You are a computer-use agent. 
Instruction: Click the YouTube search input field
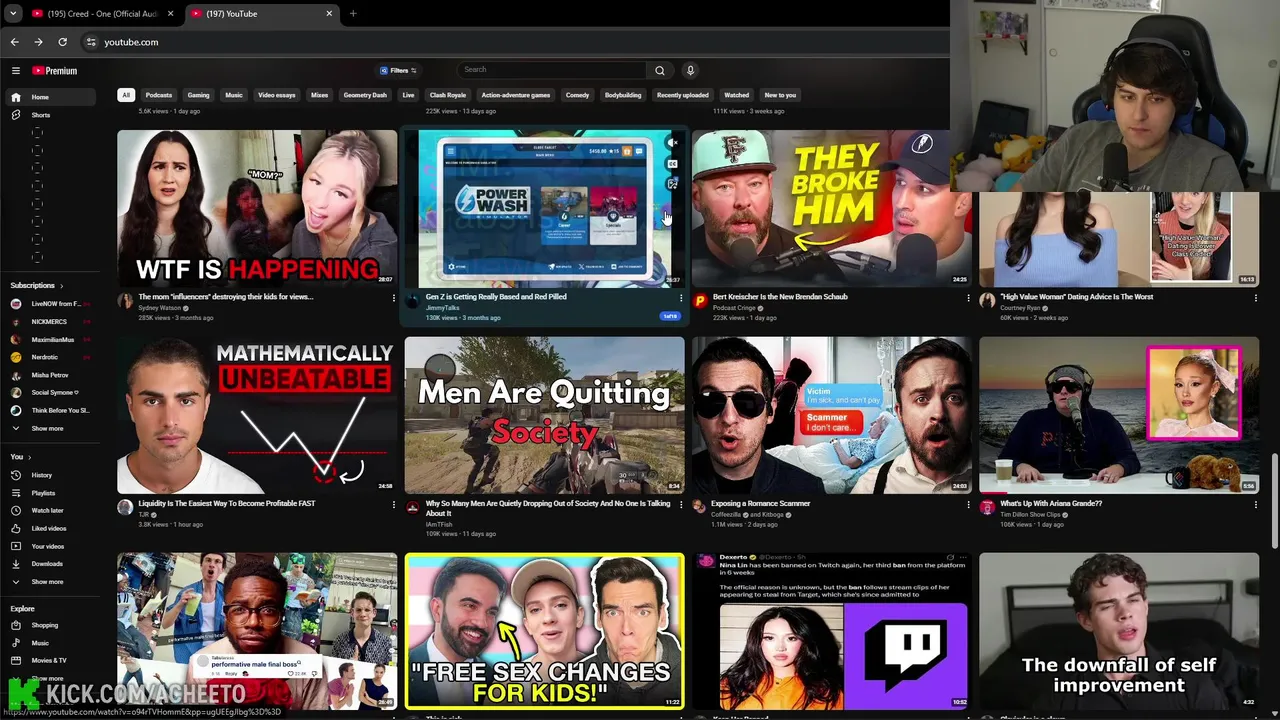pyautogui.click(x=553, y=70)
